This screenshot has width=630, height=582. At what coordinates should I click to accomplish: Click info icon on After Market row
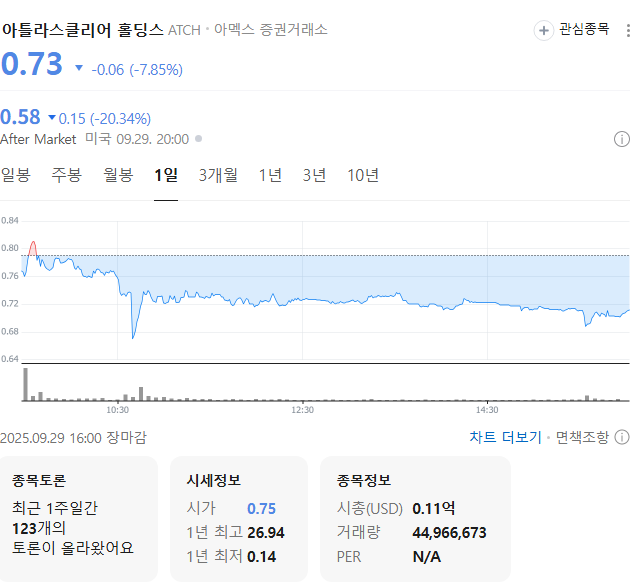tap(621, 139)
